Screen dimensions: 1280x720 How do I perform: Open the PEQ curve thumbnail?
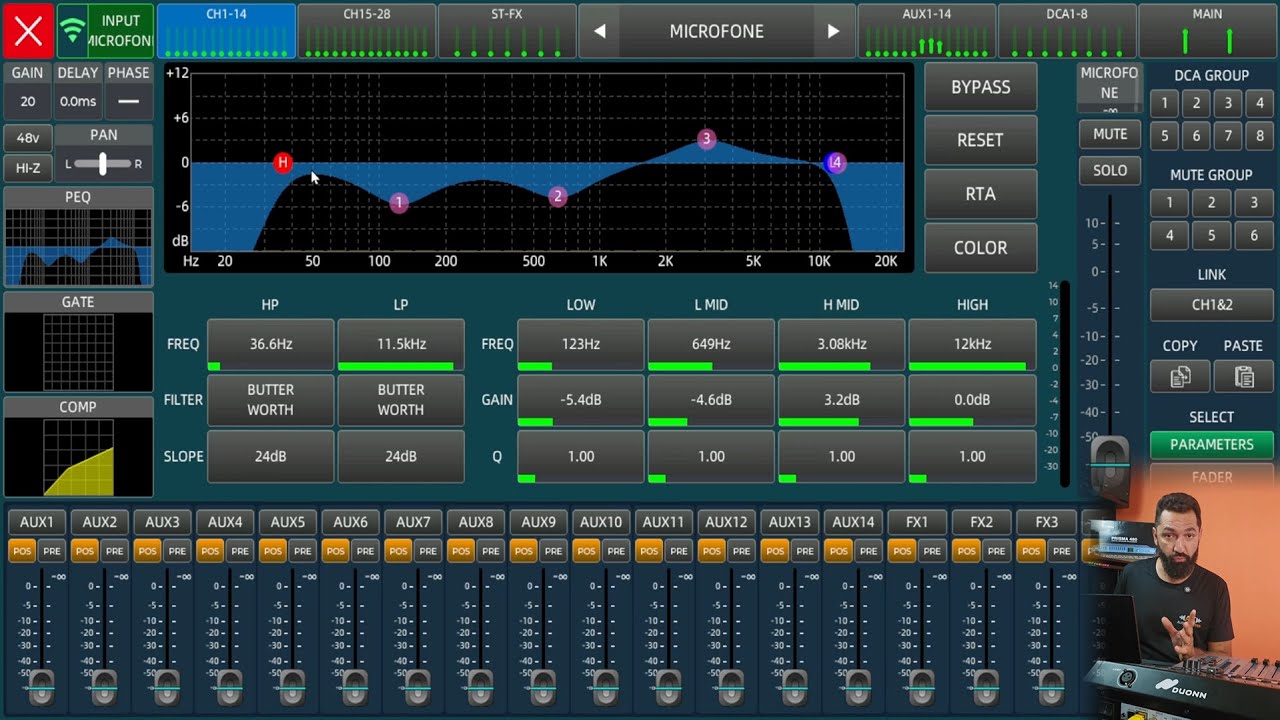tap(78, 246)
